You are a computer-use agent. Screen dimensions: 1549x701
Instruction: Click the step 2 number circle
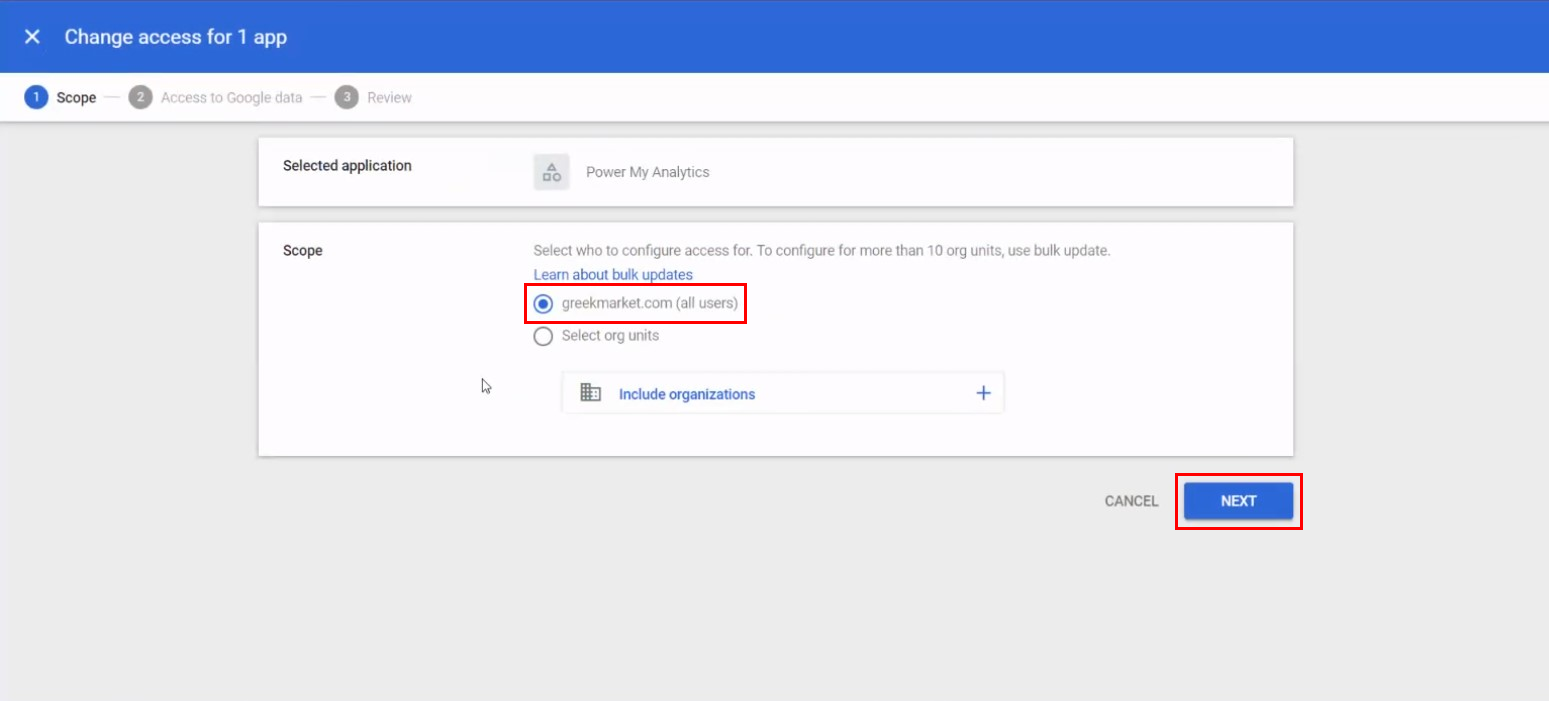140,97
